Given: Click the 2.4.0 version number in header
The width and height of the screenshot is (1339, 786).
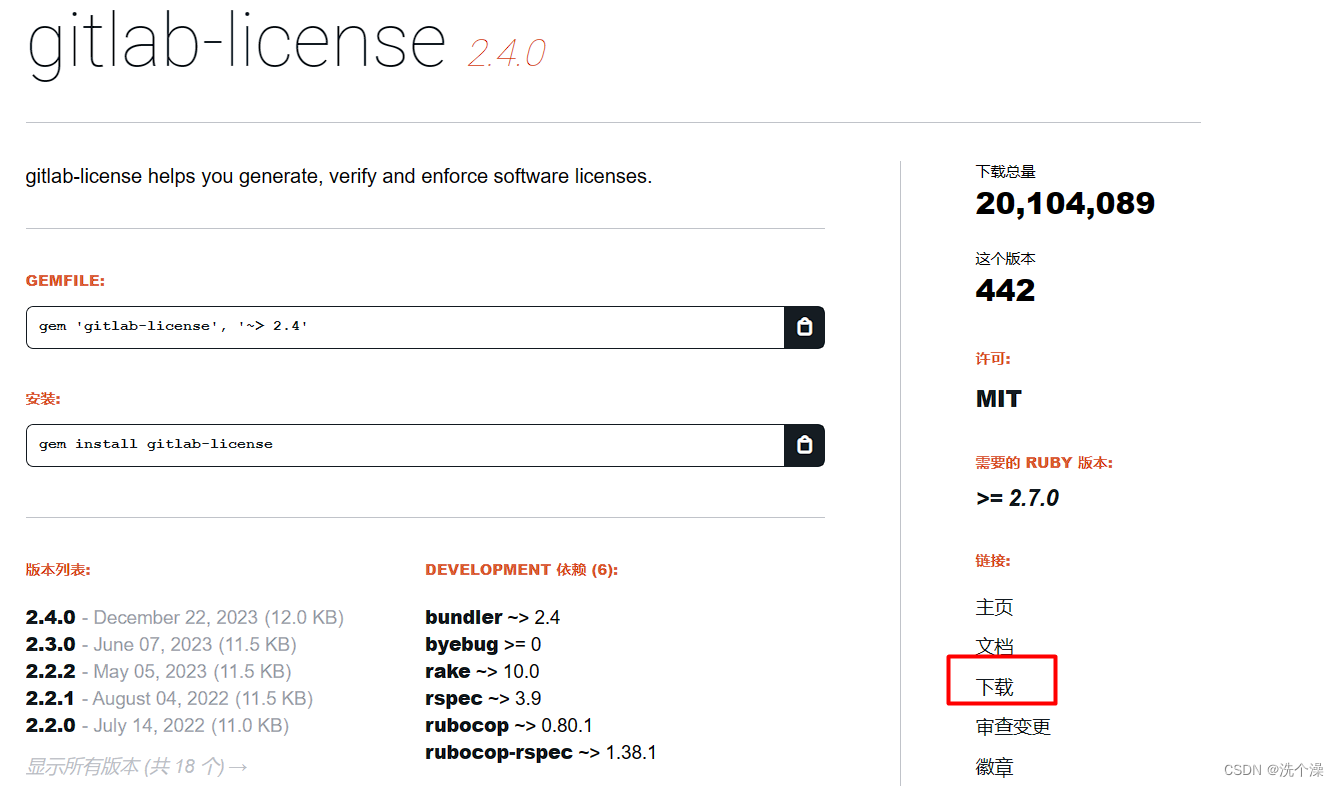Looking at the screenshot, I should (507, 53).
